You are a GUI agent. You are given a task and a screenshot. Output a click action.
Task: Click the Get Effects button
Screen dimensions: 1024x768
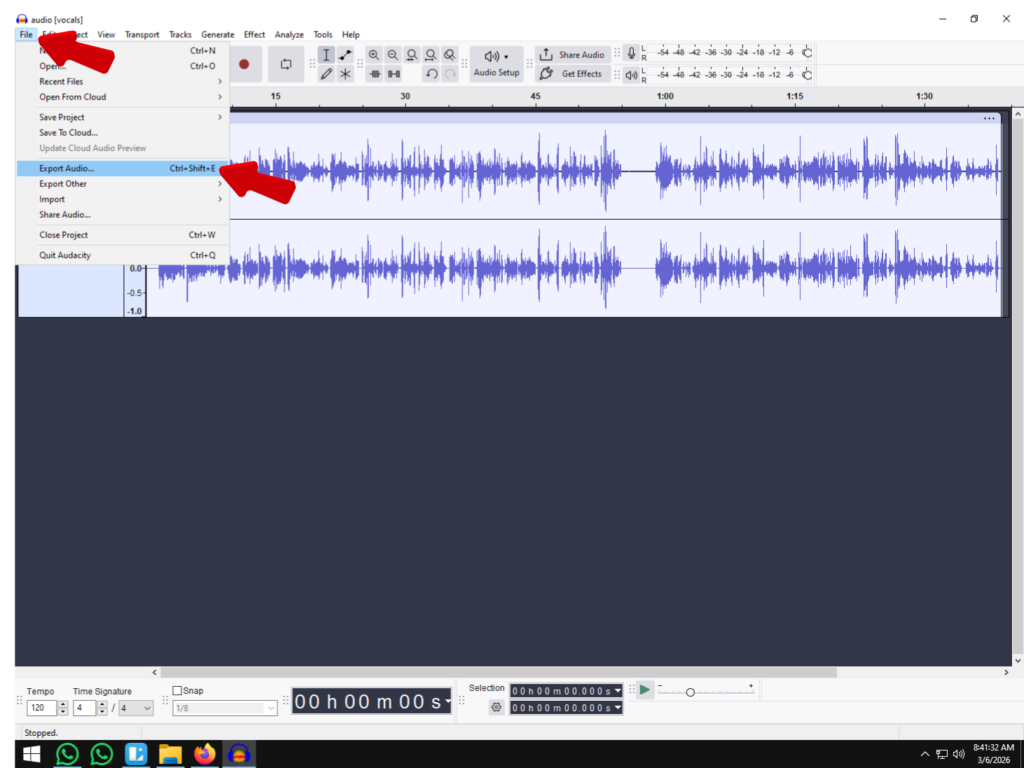[573, 74]
